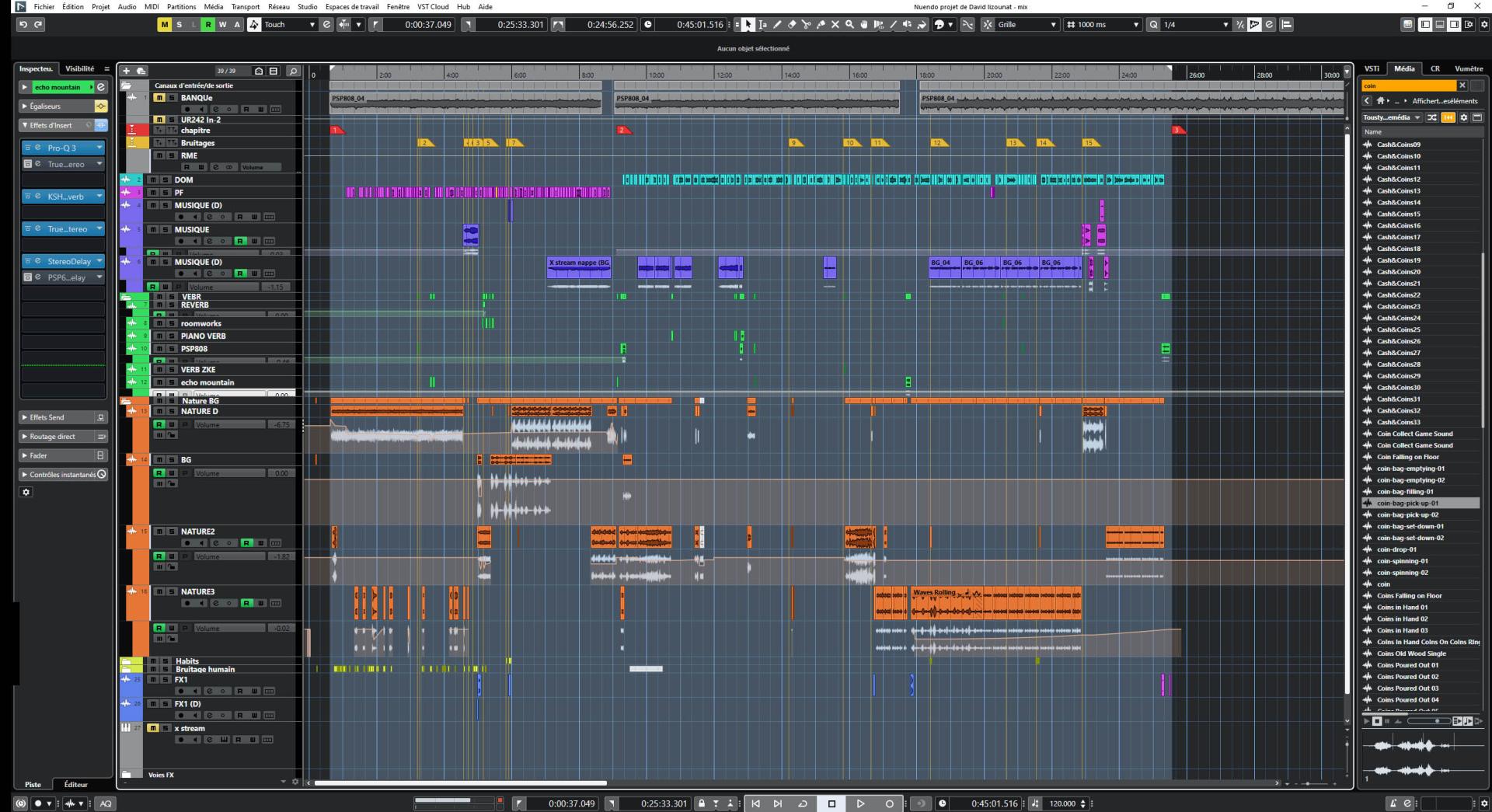Select the Glue tool

tap(821, 25)
